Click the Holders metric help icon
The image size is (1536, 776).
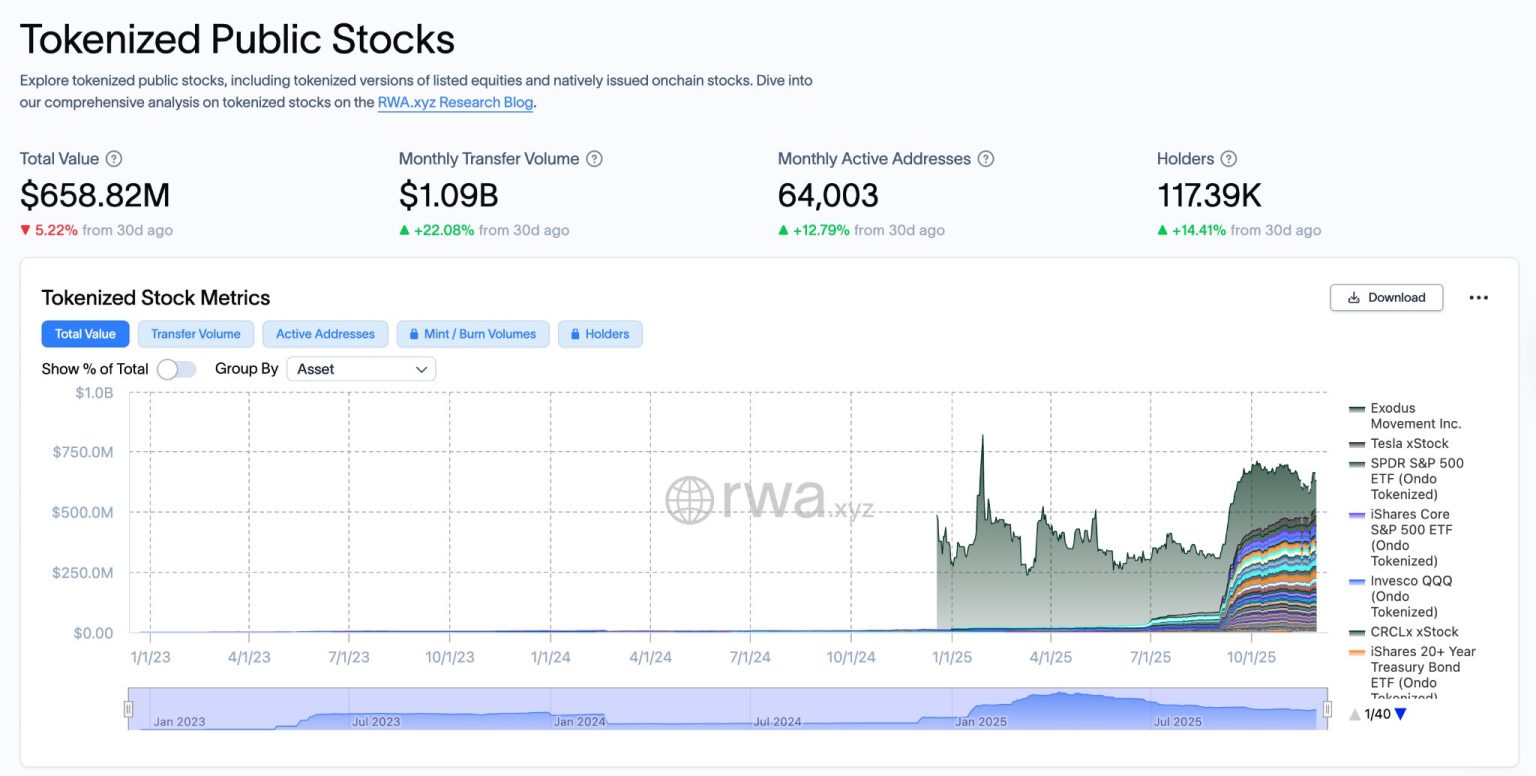[1229, 159]
